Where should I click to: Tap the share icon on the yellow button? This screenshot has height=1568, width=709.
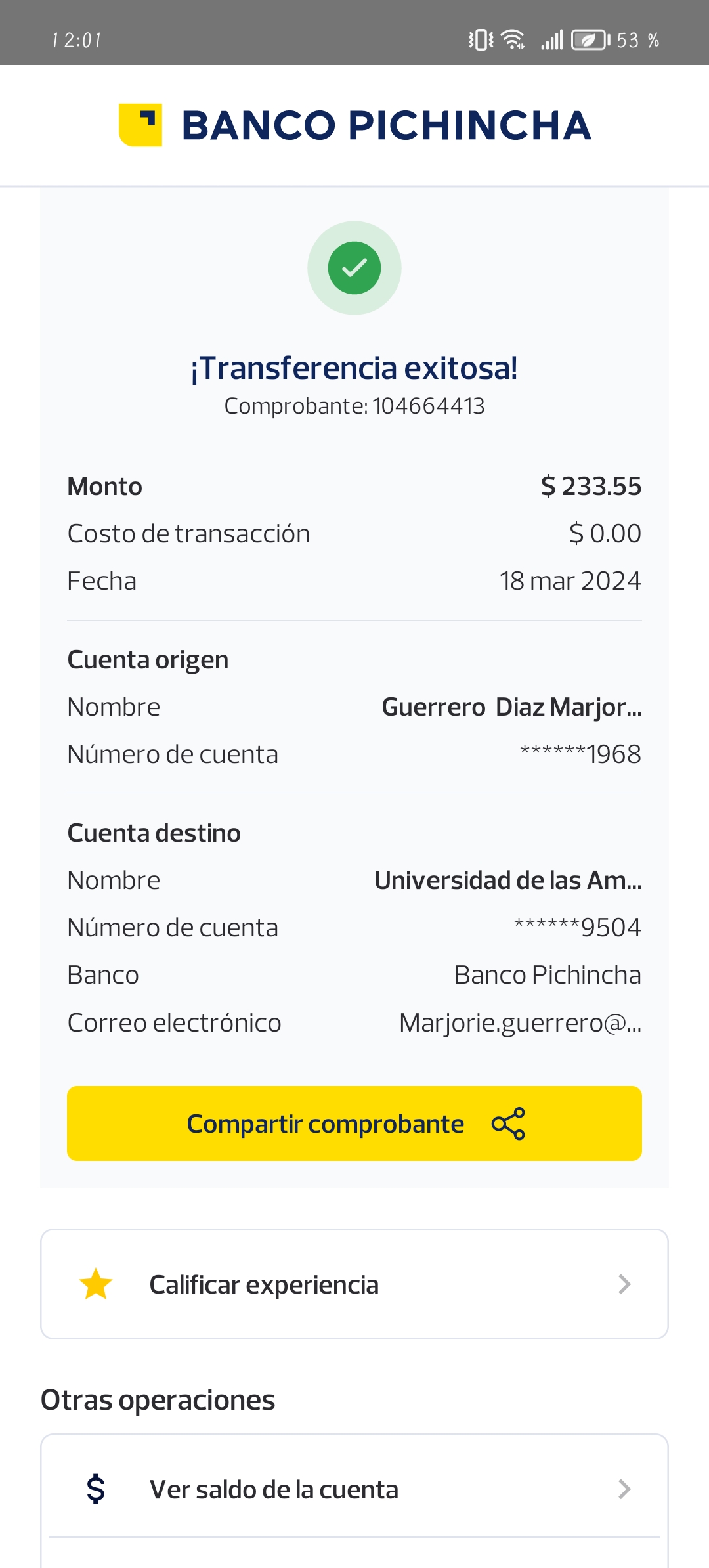coord(508,1123)
